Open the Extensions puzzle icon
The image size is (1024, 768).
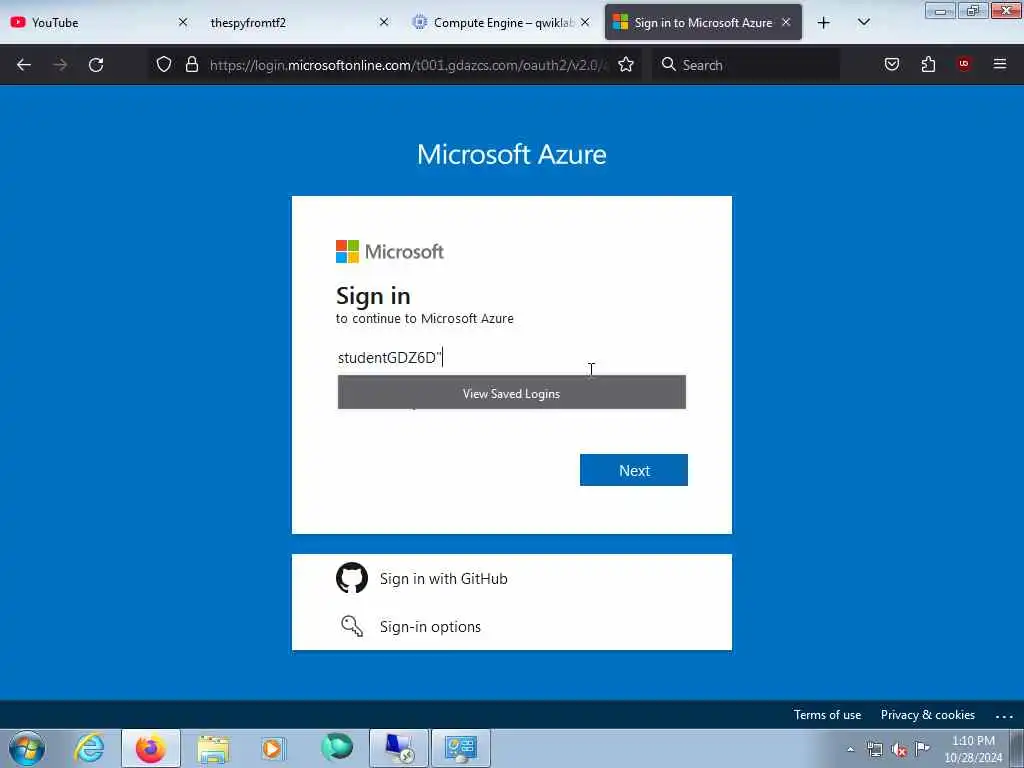coord(928,64)
